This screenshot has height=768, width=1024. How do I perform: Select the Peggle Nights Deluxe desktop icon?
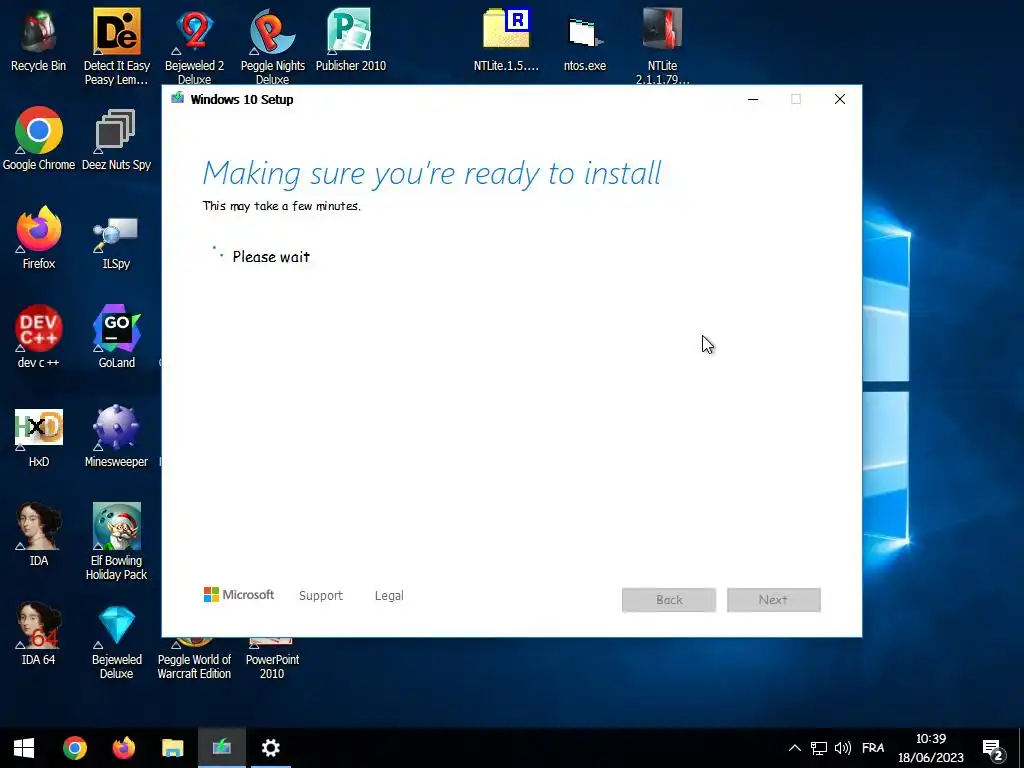(x=272, y=46)
